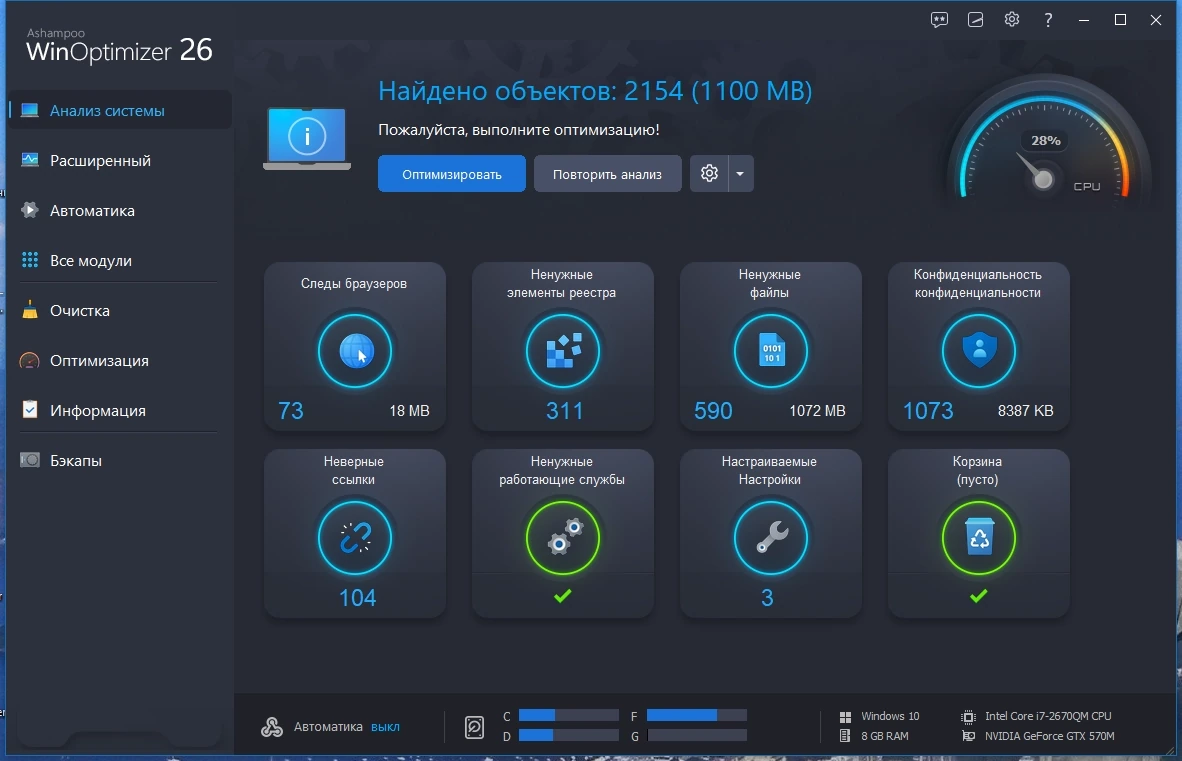Click the C drive usage bar
Screen dimensions: 1182x761
coord(568,716)
